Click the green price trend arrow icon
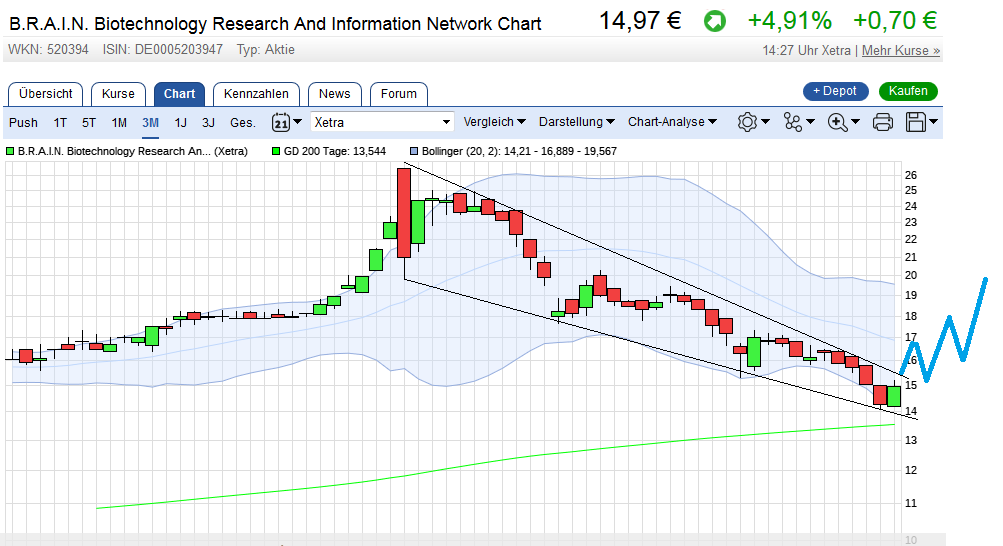This screenshot has height=546, width=1003. [715, 21]
